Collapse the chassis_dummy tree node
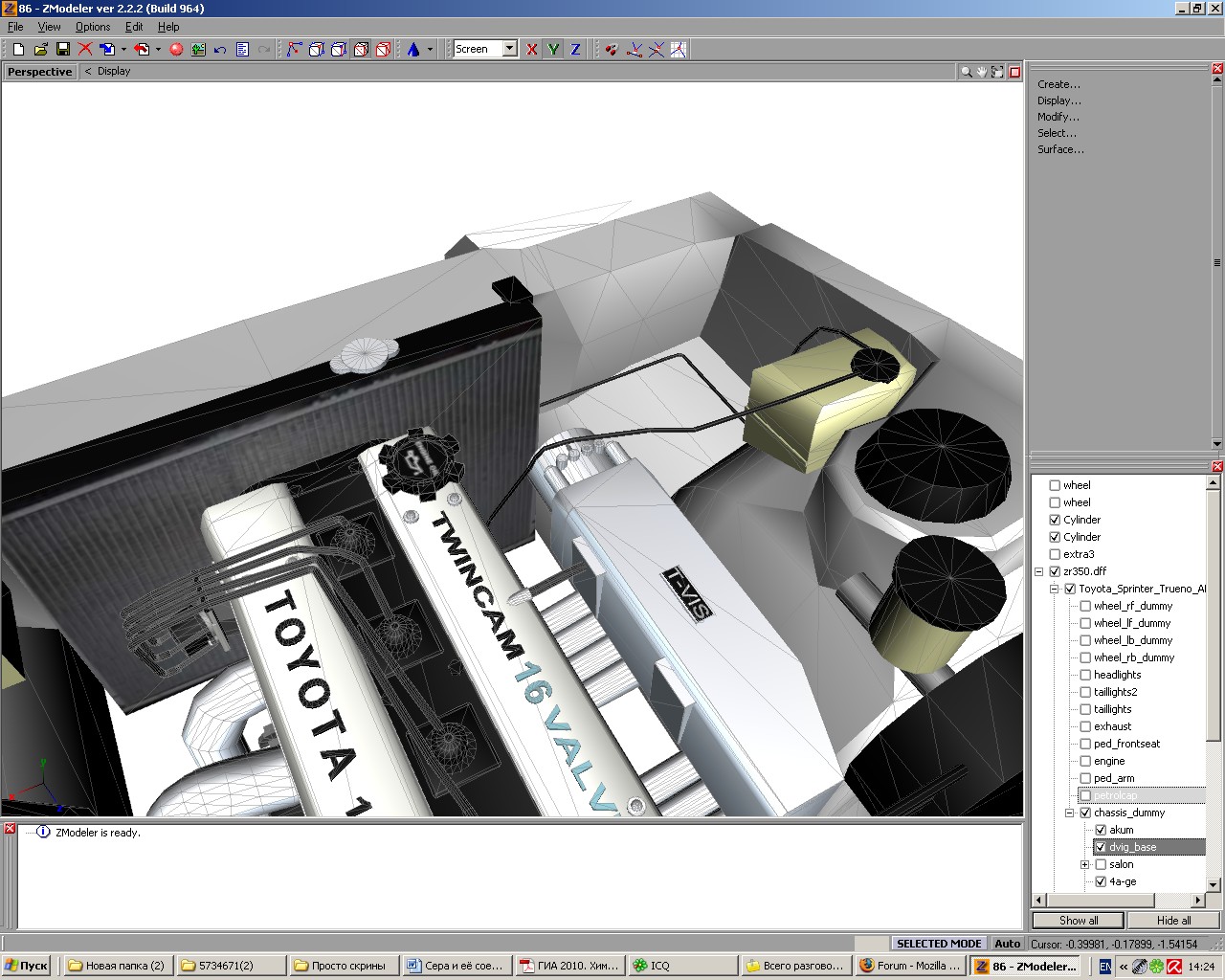This screenshot has height=980, width=1225. 1070,813
